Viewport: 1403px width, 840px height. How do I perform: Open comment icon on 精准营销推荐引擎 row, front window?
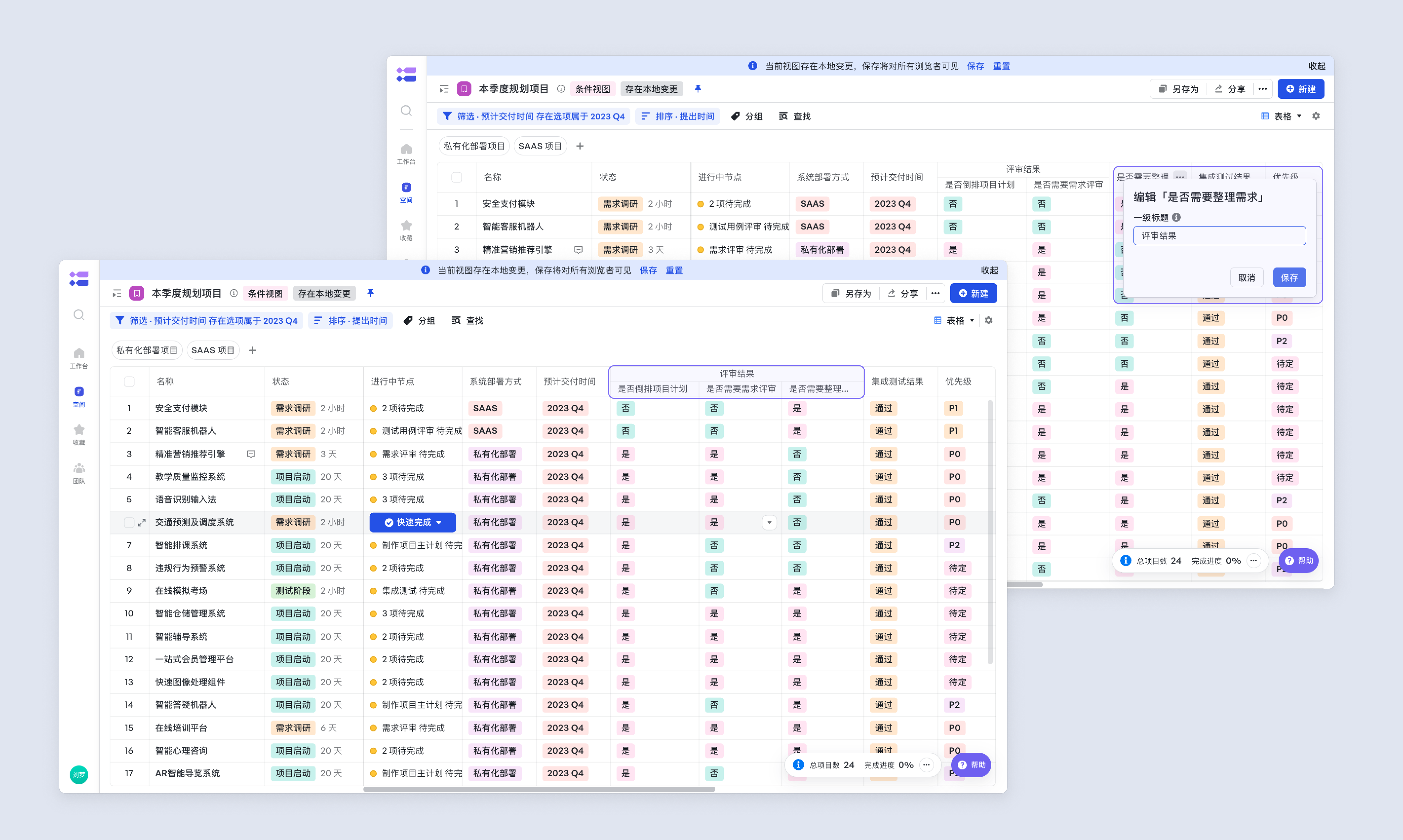pos(251,454)
